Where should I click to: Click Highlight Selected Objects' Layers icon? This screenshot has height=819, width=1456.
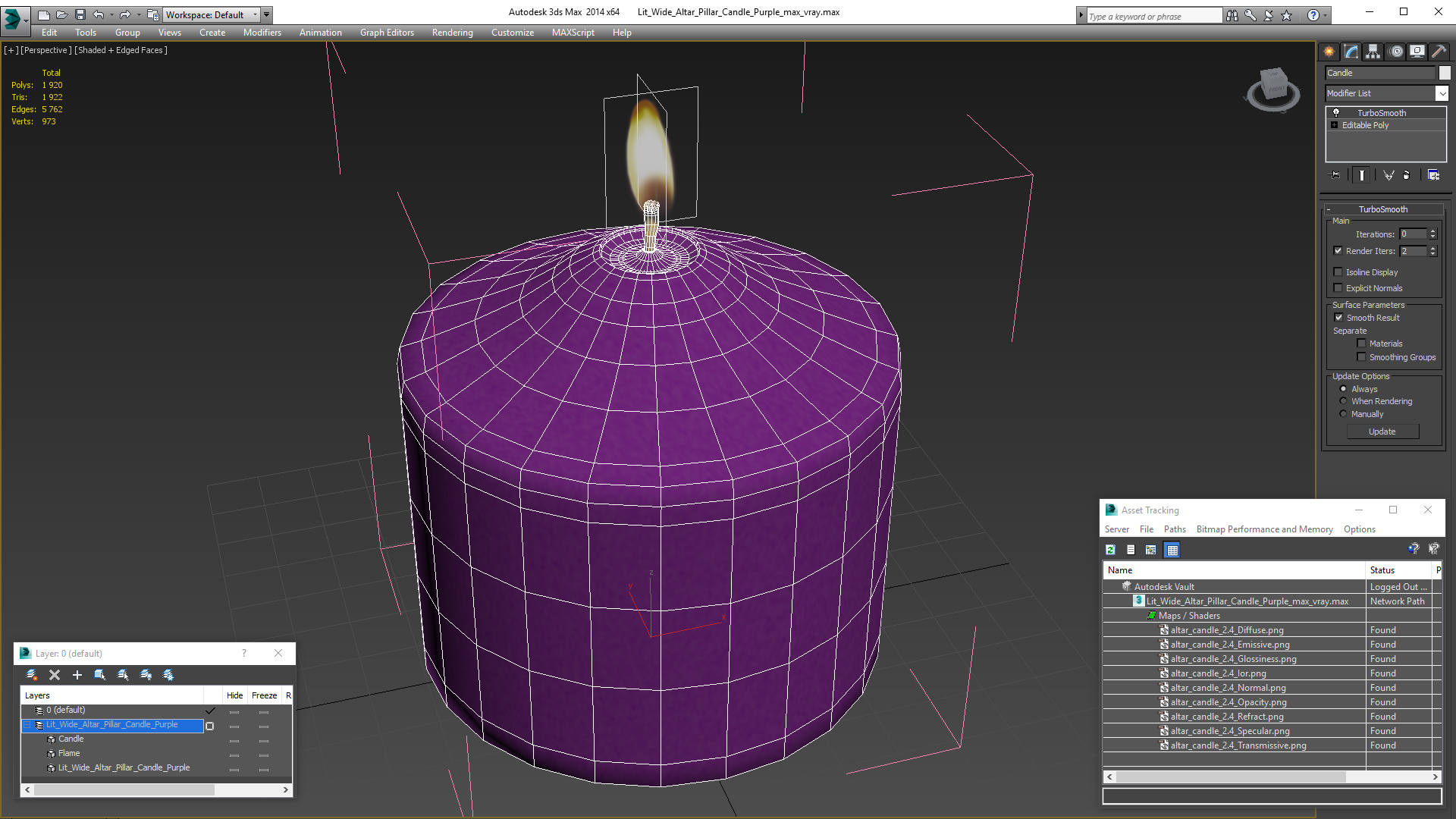123,675
